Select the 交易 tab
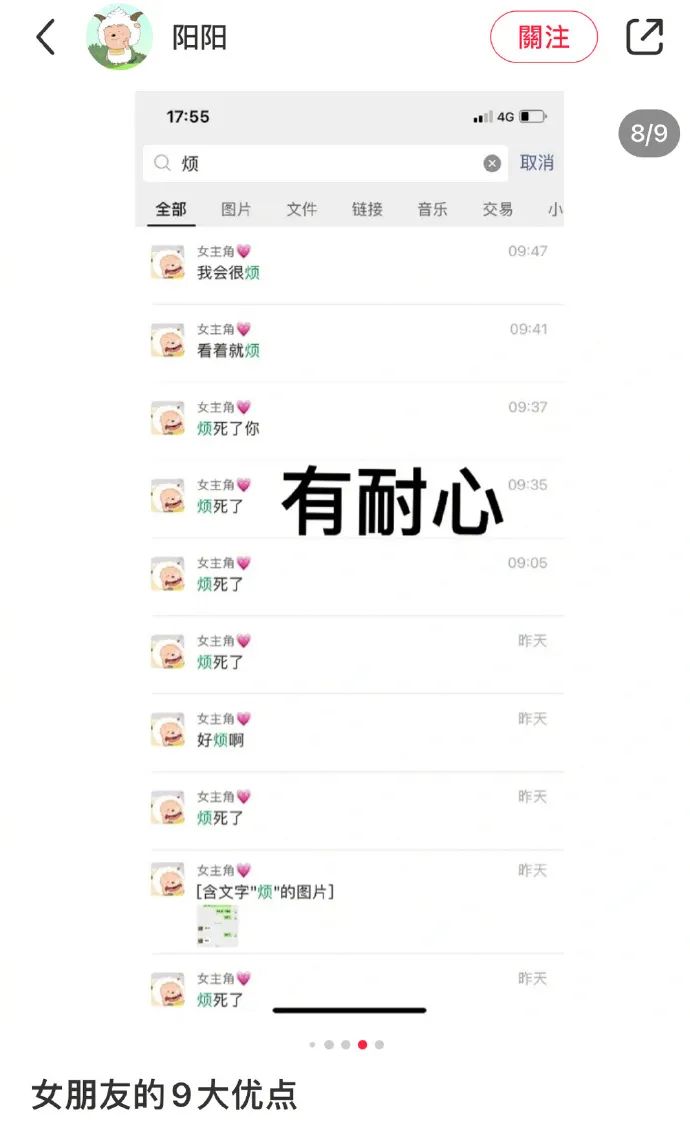This screenshot has width=690, height=1128. tap(498, 209)
